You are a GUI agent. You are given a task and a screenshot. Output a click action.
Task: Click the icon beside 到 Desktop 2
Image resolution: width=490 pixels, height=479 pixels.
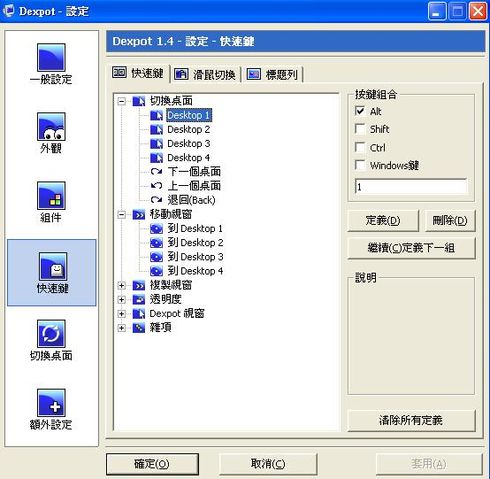[156, 243]
